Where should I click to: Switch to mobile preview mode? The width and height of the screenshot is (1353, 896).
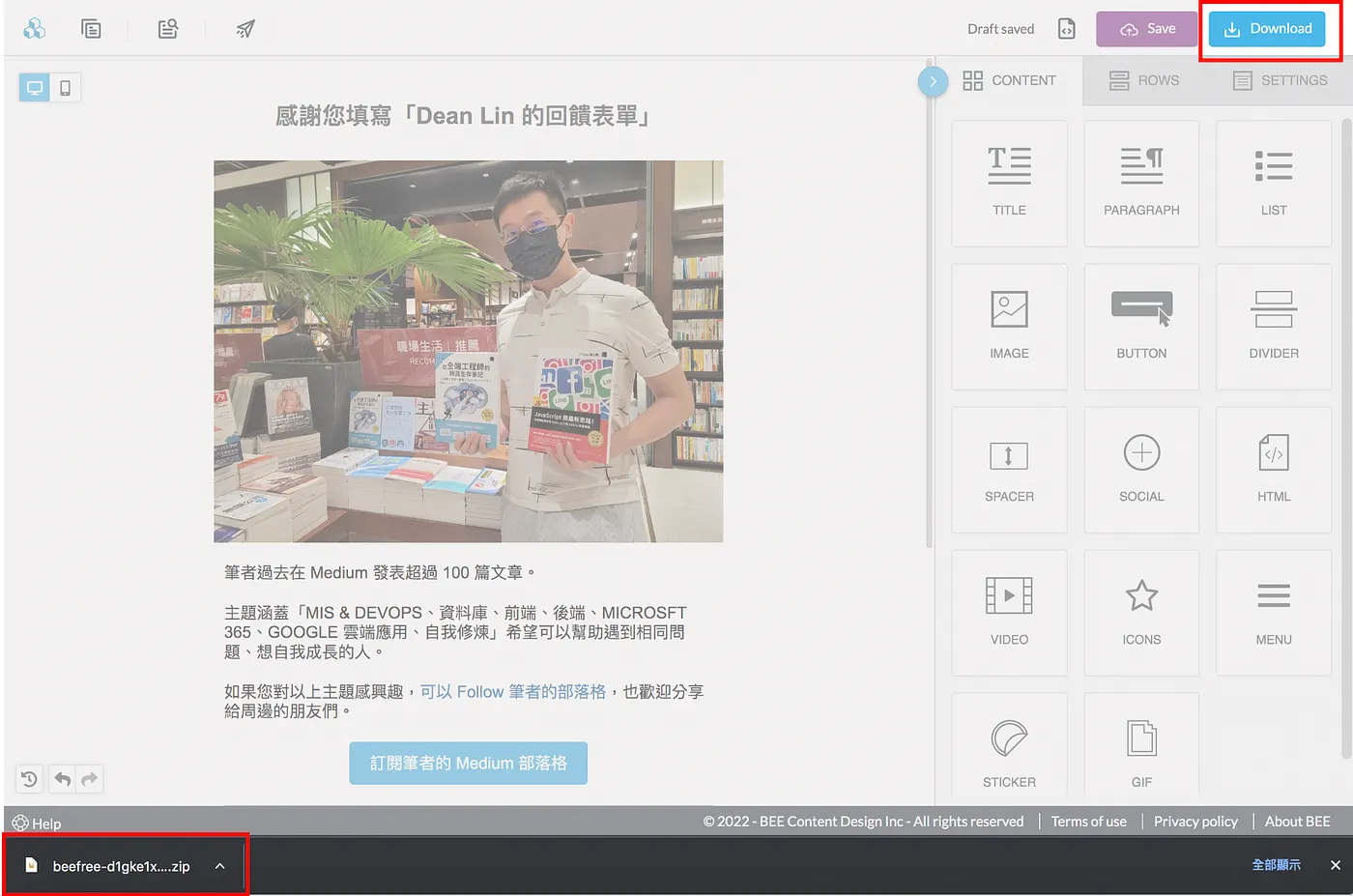tap(65, 88)
